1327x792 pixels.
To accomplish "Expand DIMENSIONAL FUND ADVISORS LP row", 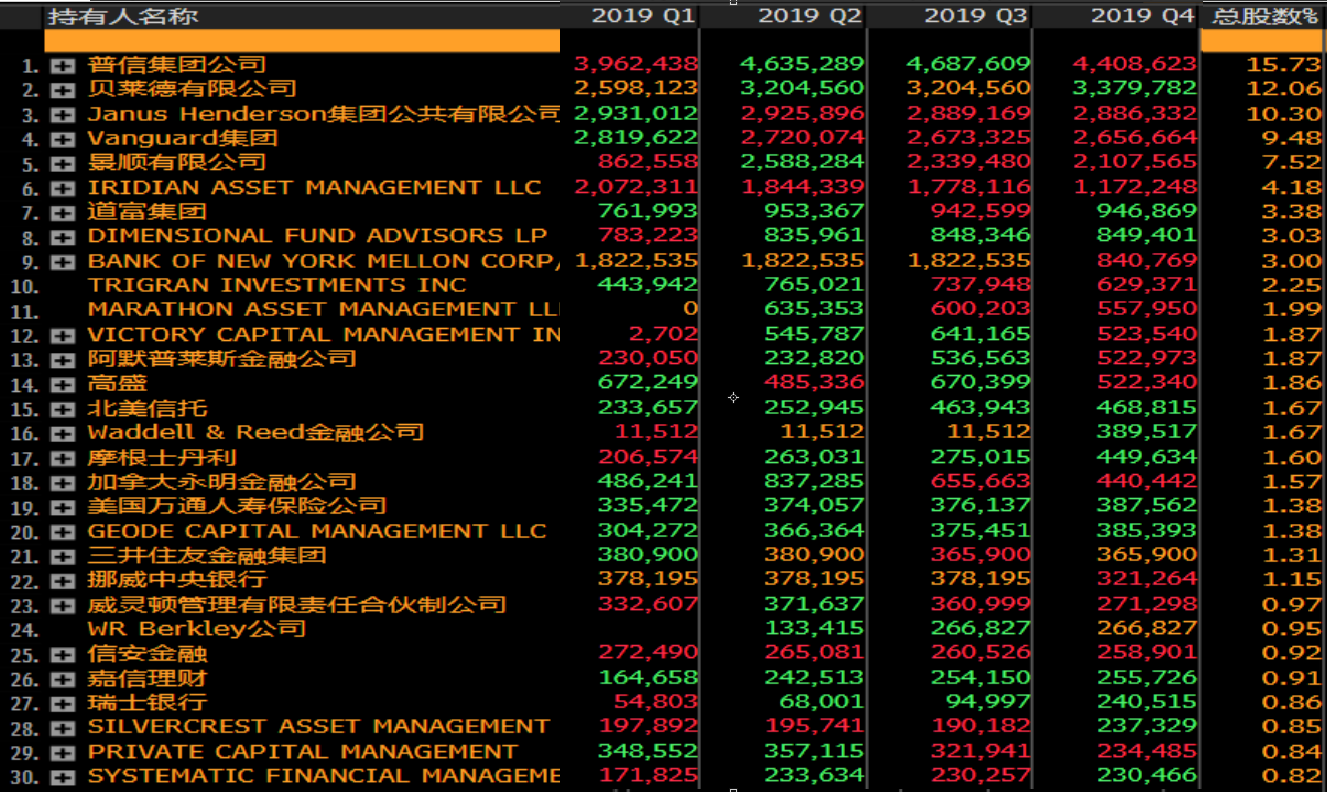I will point(63,237).
